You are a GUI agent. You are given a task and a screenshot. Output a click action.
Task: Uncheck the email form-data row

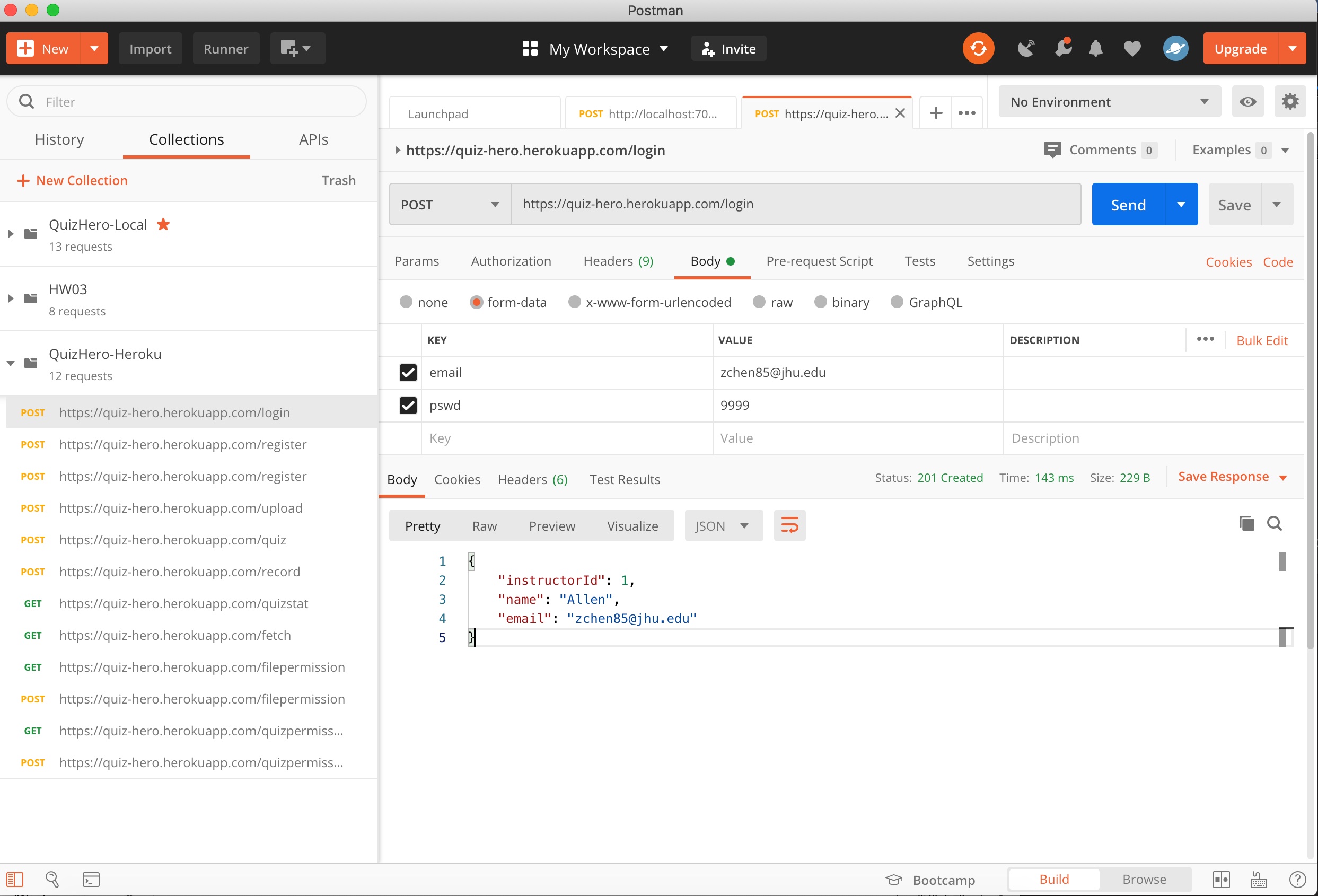[408, 373]
